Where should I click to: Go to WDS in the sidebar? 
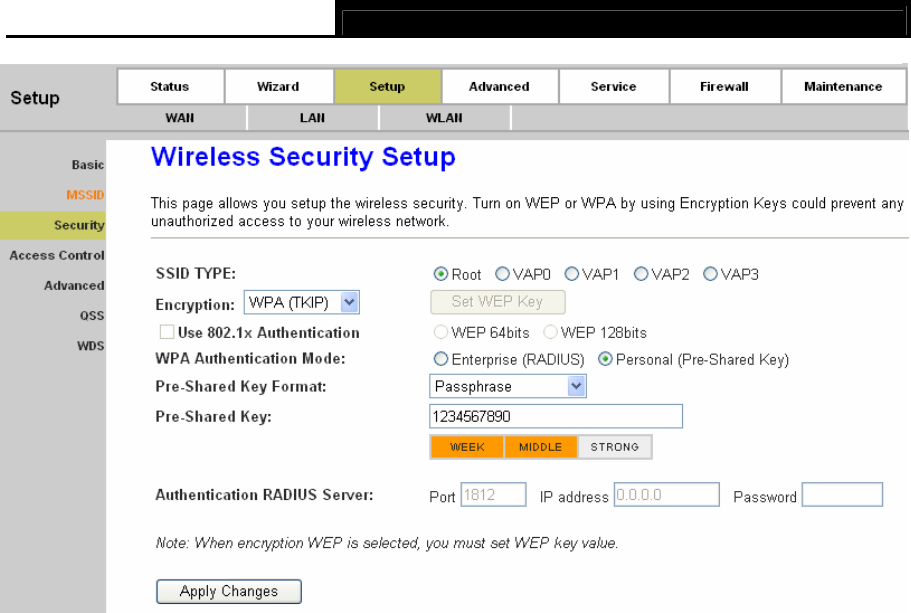click(x=91, y=346)
